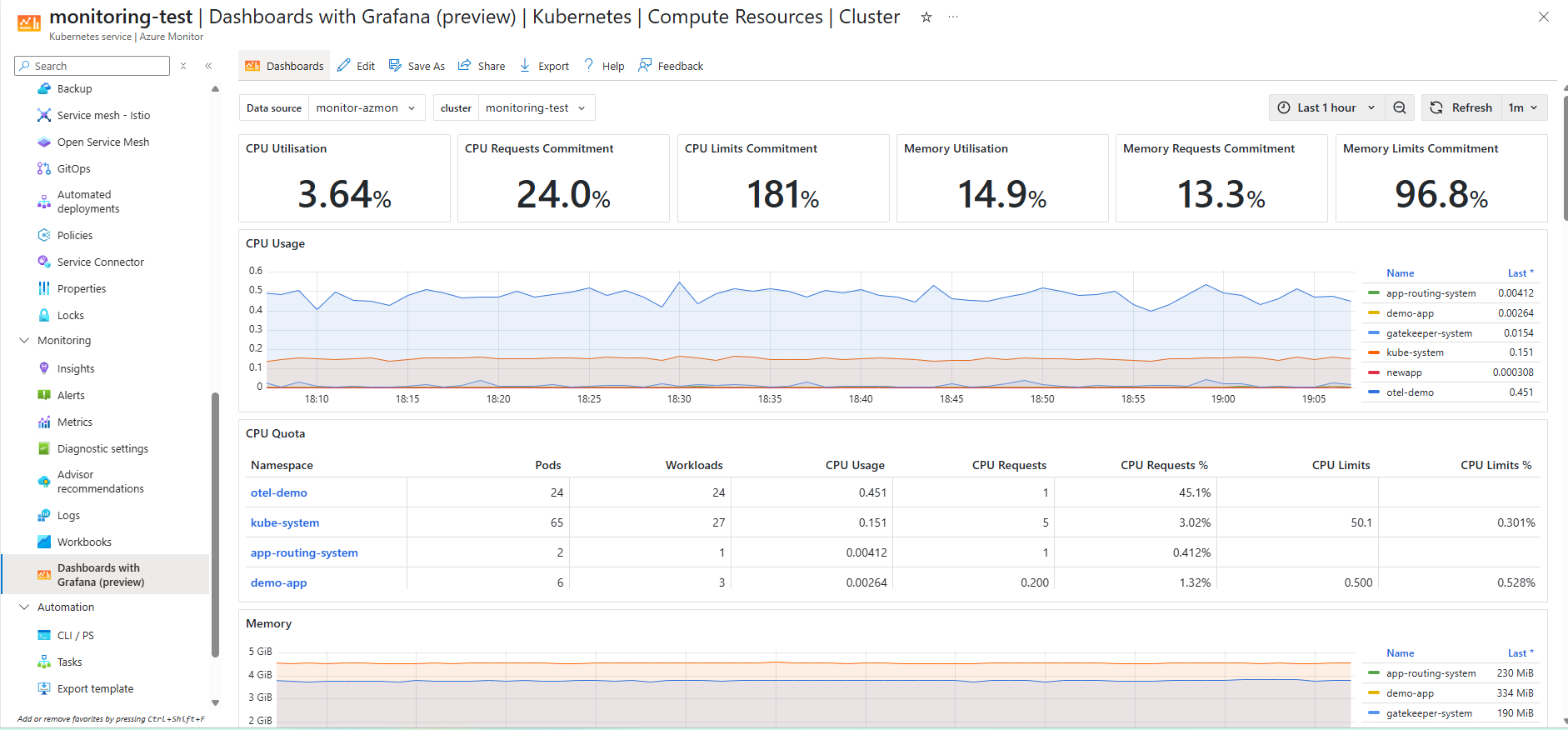Click the sidebar scroll down arrow

(x=215, y=703)
